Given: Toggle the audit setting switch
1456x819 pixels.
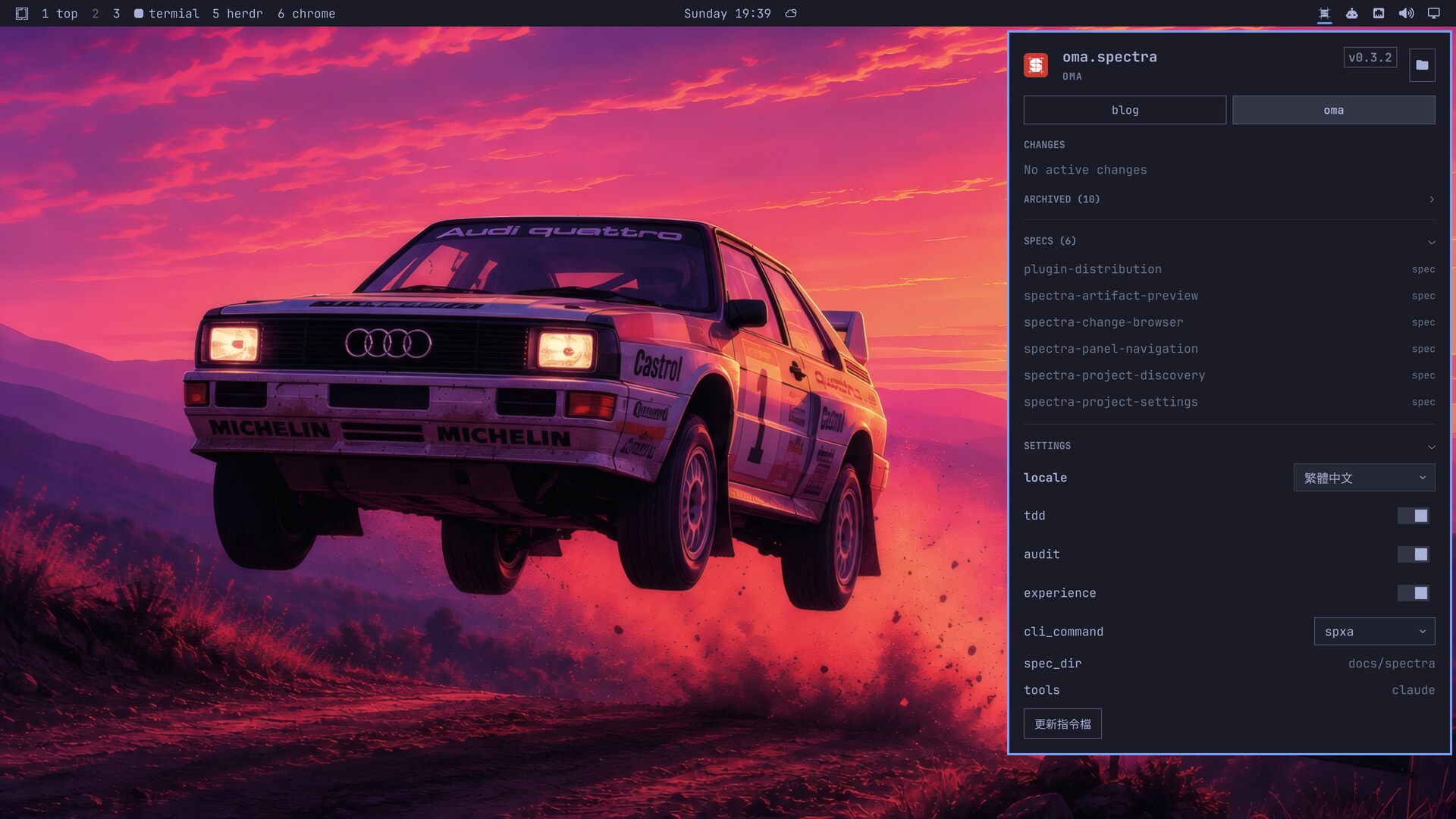Looking at the screenshot, I should (1414, 554).
